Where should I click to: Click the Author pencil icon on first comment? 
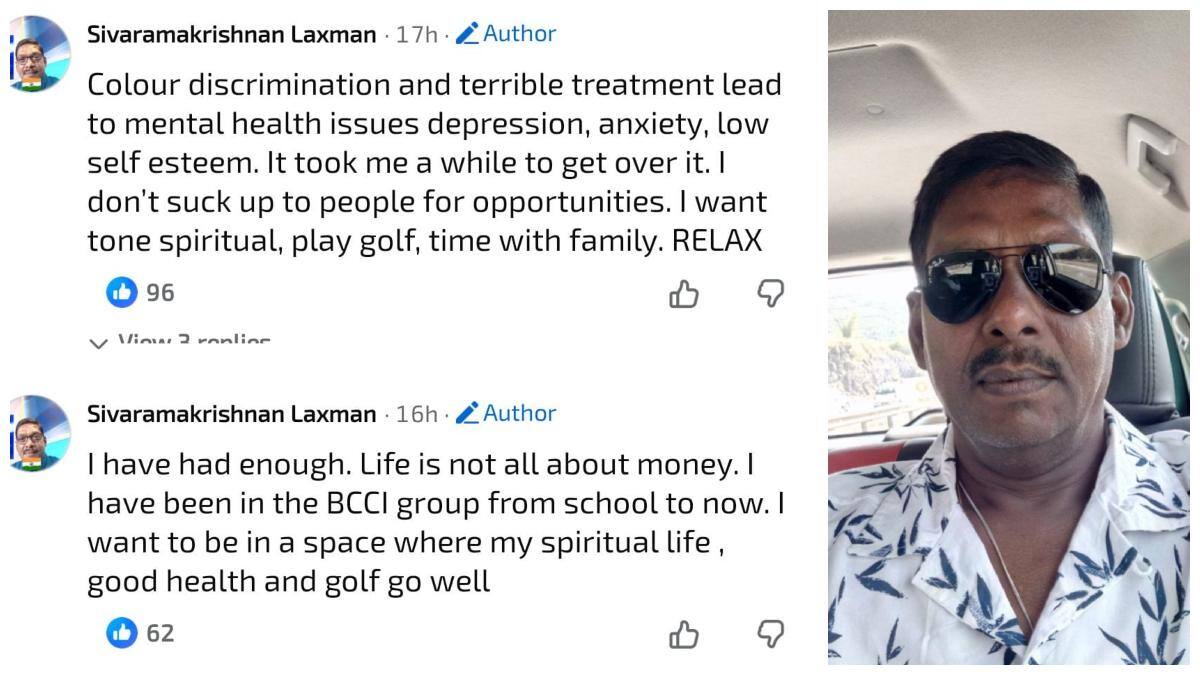pos(466,34)
